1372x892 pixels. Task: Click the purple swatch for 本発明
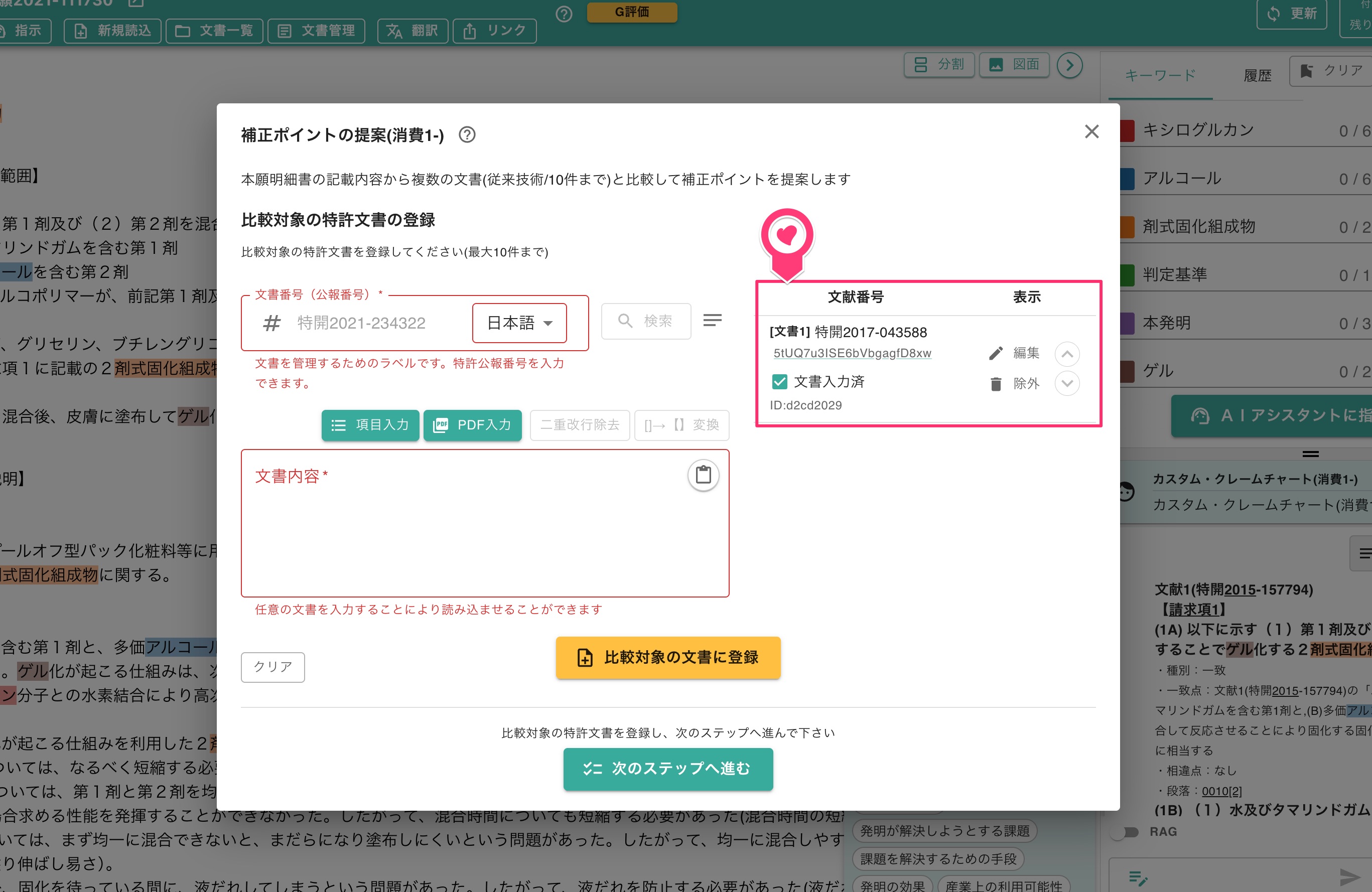click(x=1127, y=323)
